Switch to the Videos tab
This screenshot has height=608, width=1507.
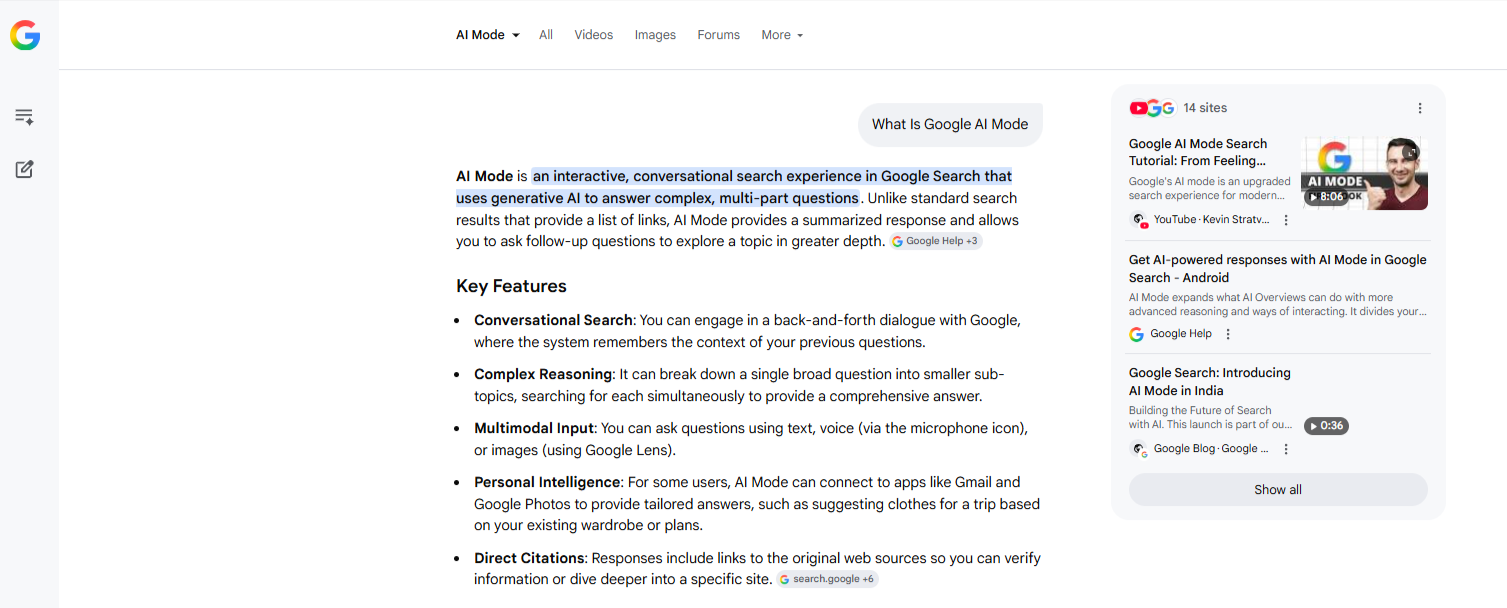click(x=594, y=35)
